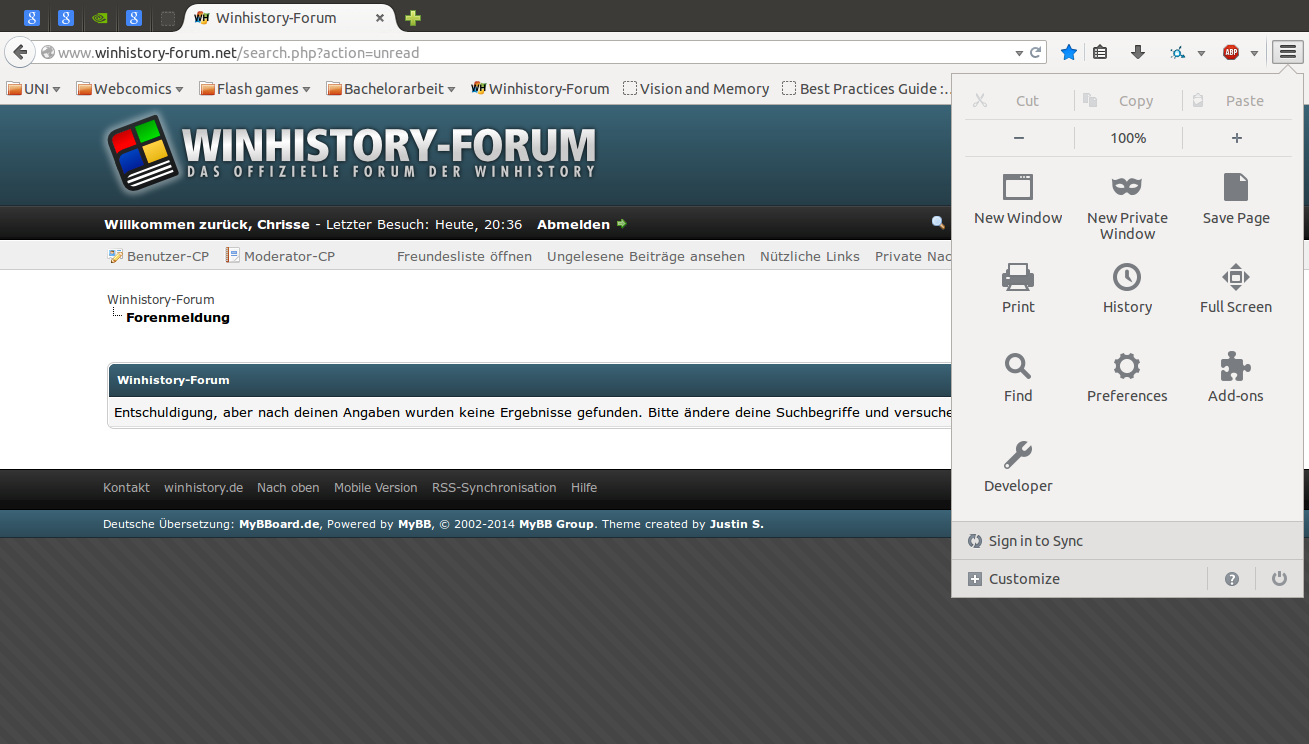The width and height of the screenshot is (1309, 744).
Task: Zoom in with the plus button
Action: (x=1236, y=138)
